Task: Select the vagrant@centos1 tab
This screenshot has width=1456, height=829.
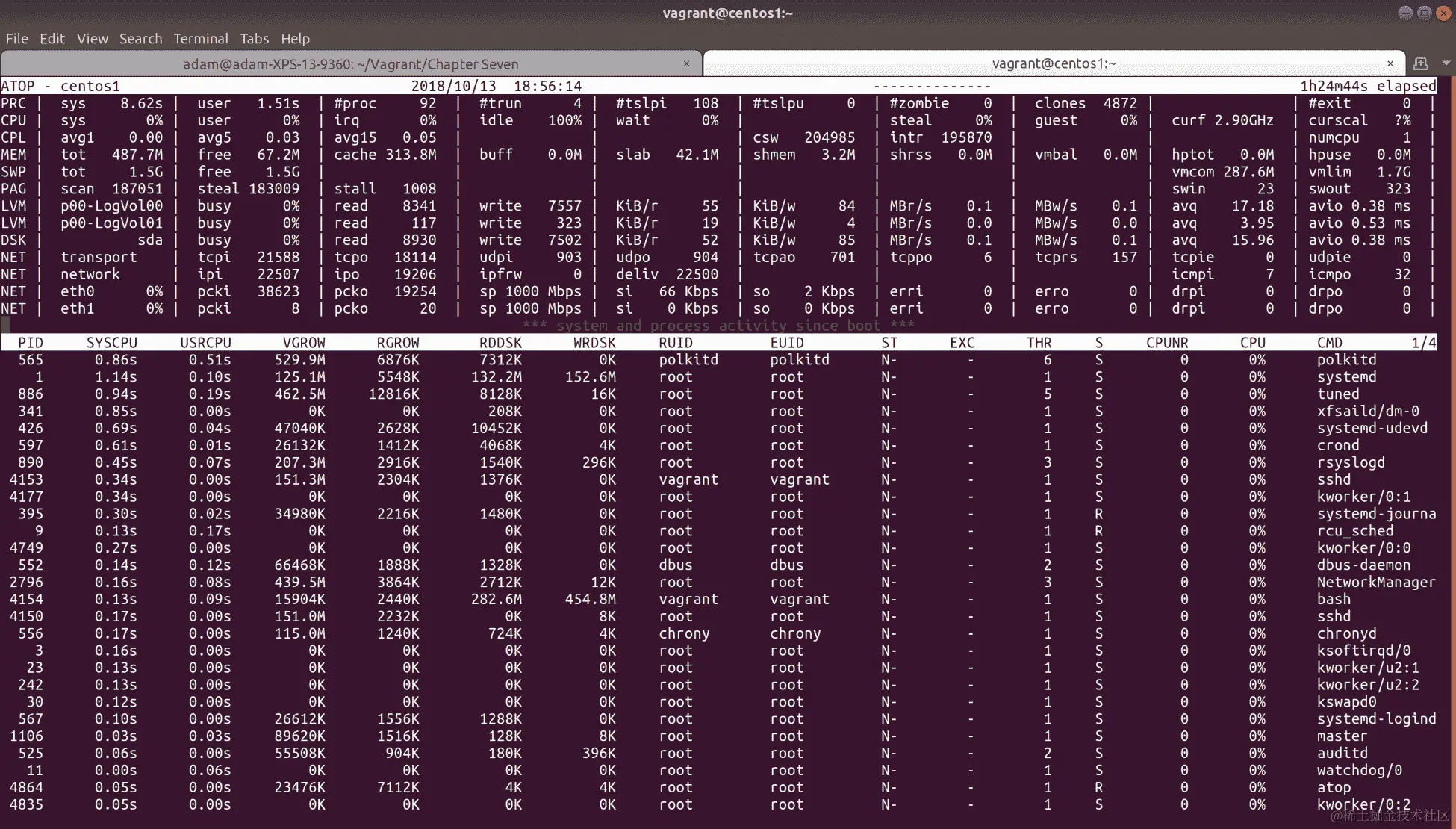Action: 1053,63
